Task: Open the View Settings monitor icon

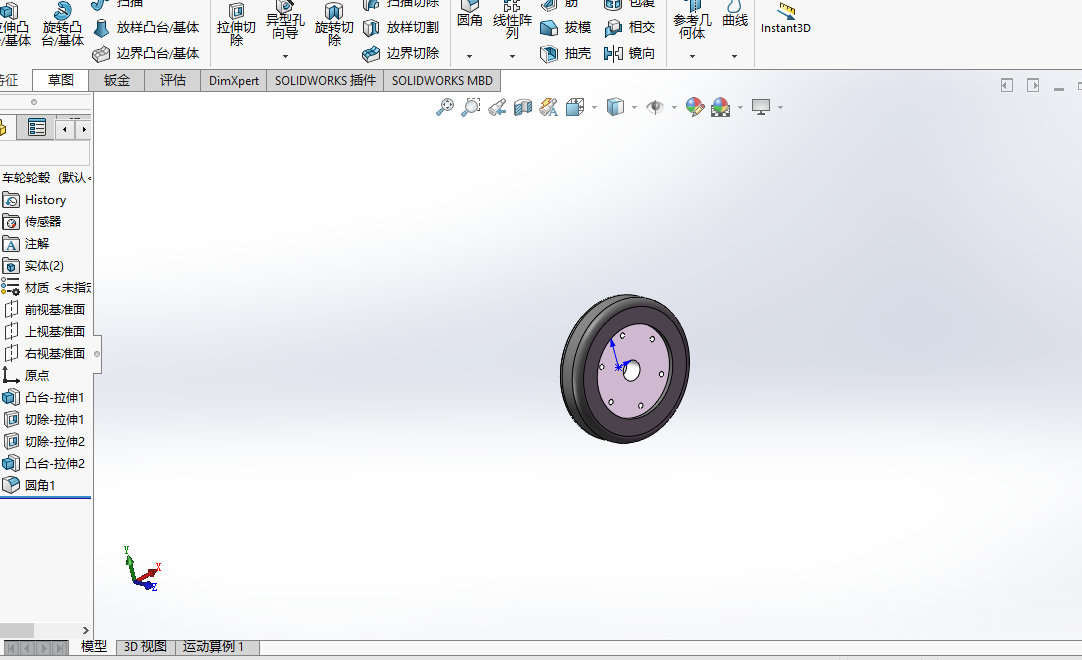Action: (x=760, y=107)
